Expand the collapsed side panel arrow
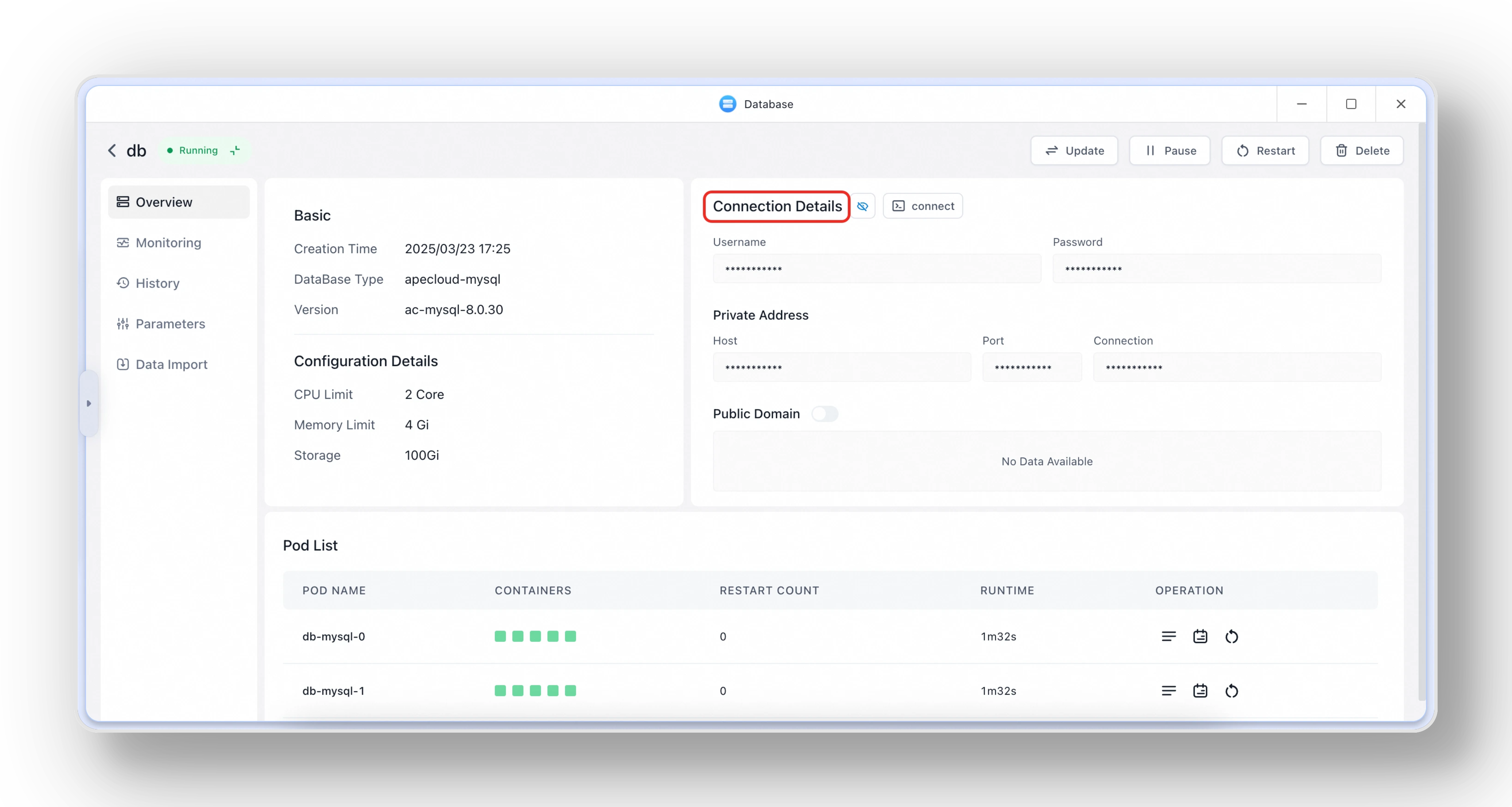 89,403
